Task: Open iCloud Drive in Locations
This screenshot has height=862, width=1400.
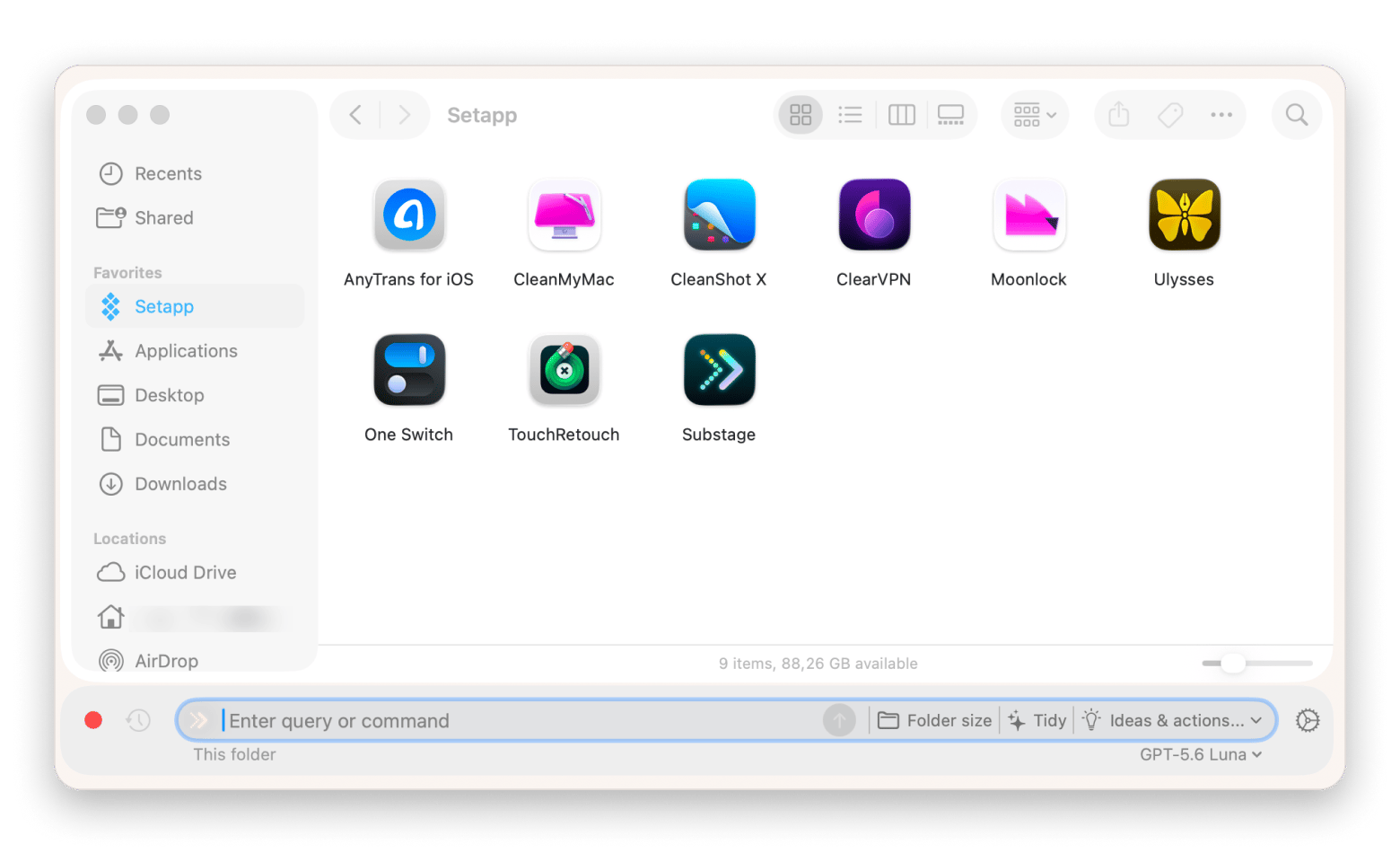Action: [x=195, y=572]
